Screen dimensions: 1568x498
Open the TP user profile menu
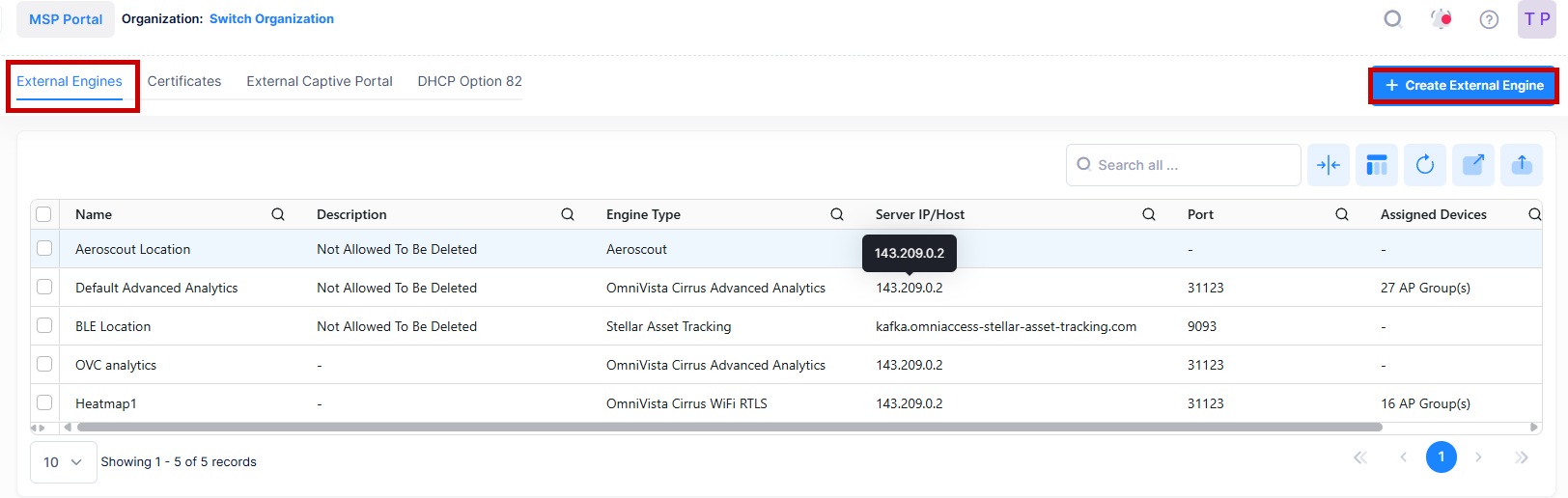pos(1536,19)
